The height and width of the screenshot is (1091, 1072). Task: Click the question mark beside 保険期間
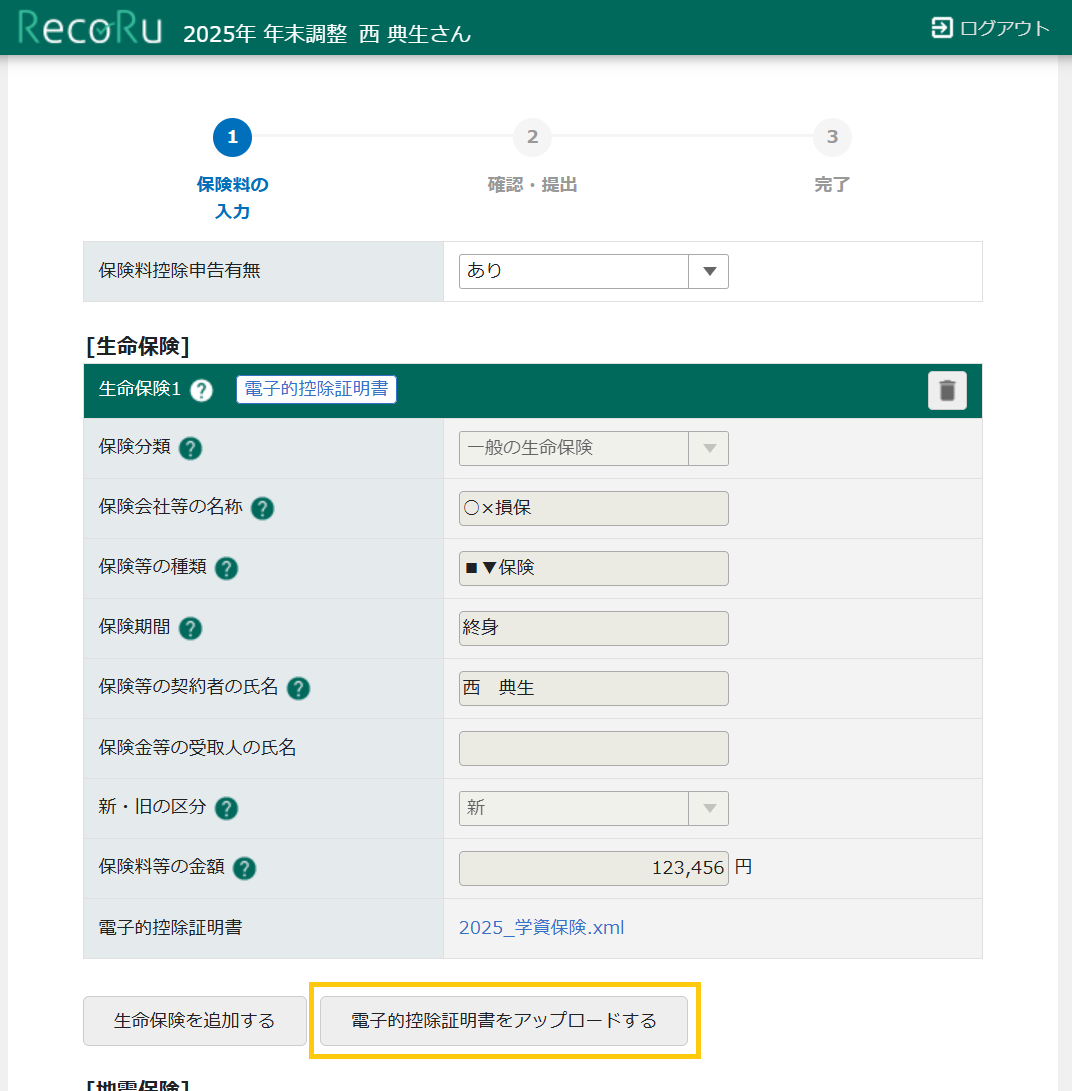190,628
